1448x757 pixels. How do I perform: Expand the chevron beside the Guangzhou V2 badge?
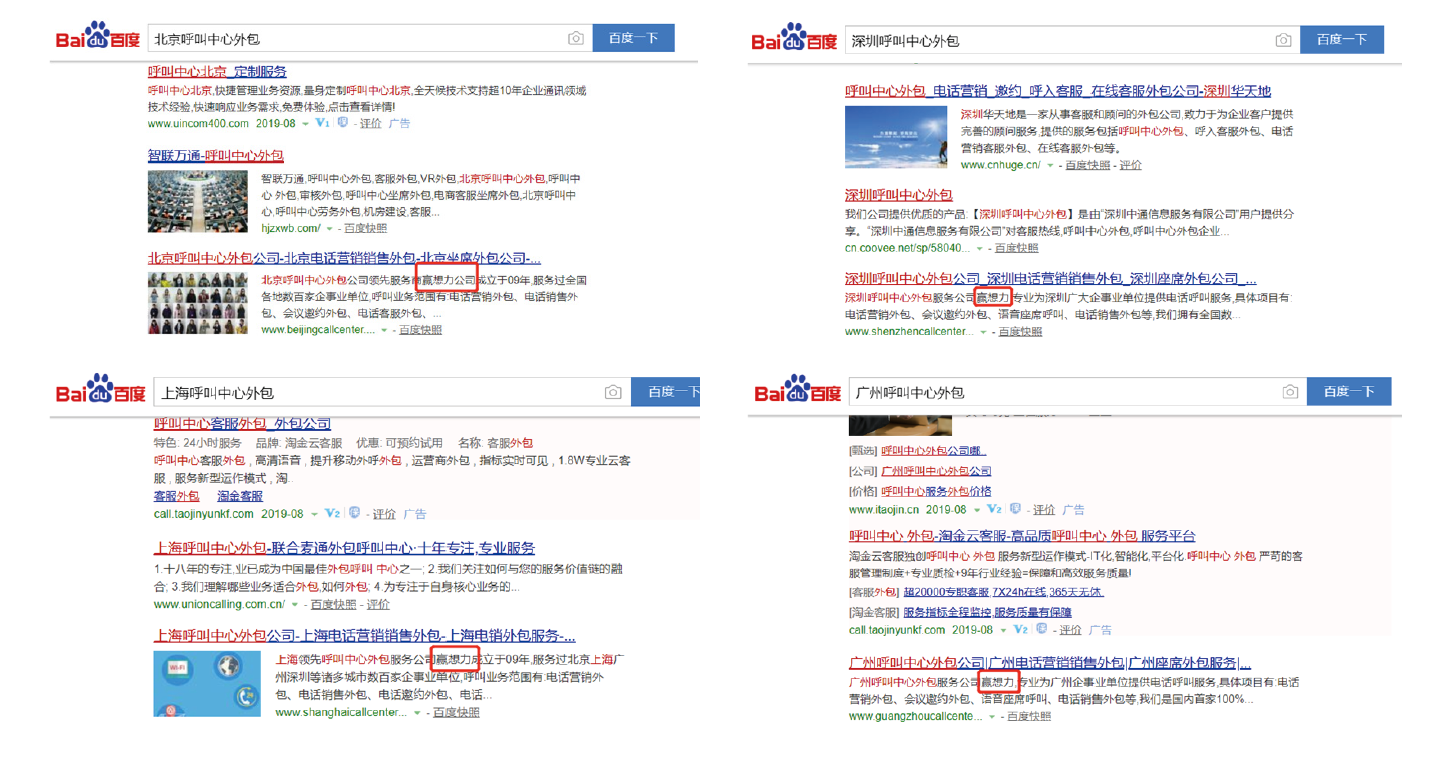click(1004, 628)
